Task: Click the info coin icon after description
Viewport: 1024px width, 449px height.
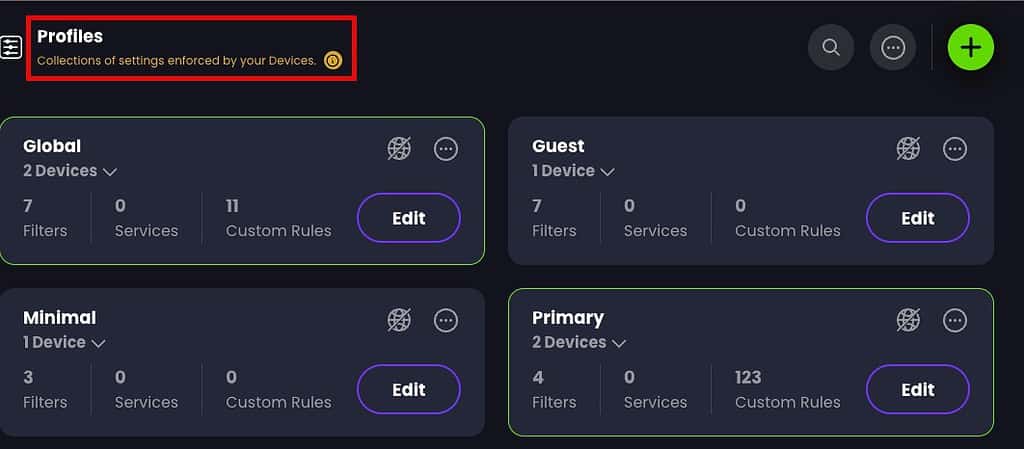Action: pos(333,61)
